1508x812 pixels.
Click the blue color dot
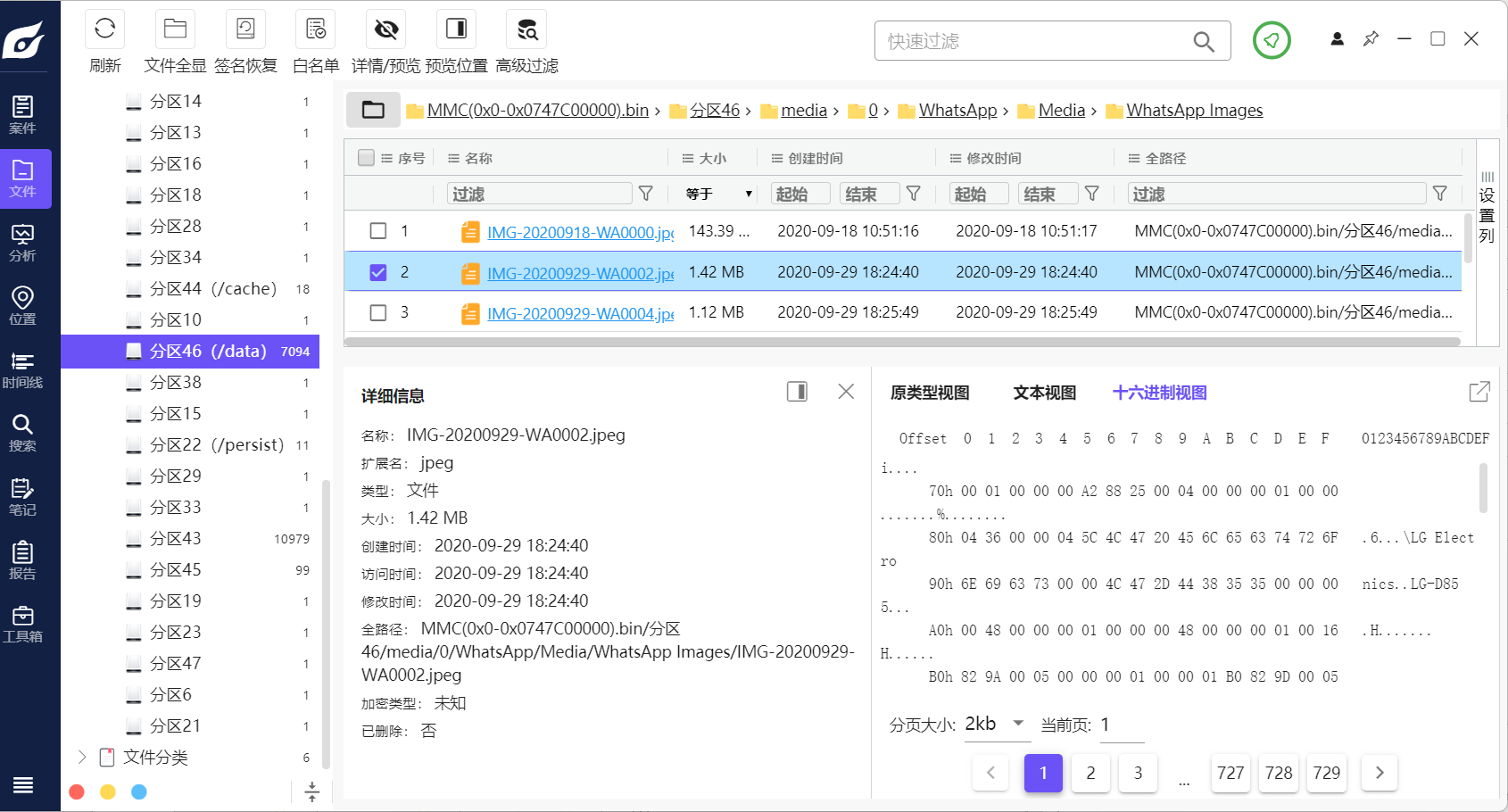139,791
